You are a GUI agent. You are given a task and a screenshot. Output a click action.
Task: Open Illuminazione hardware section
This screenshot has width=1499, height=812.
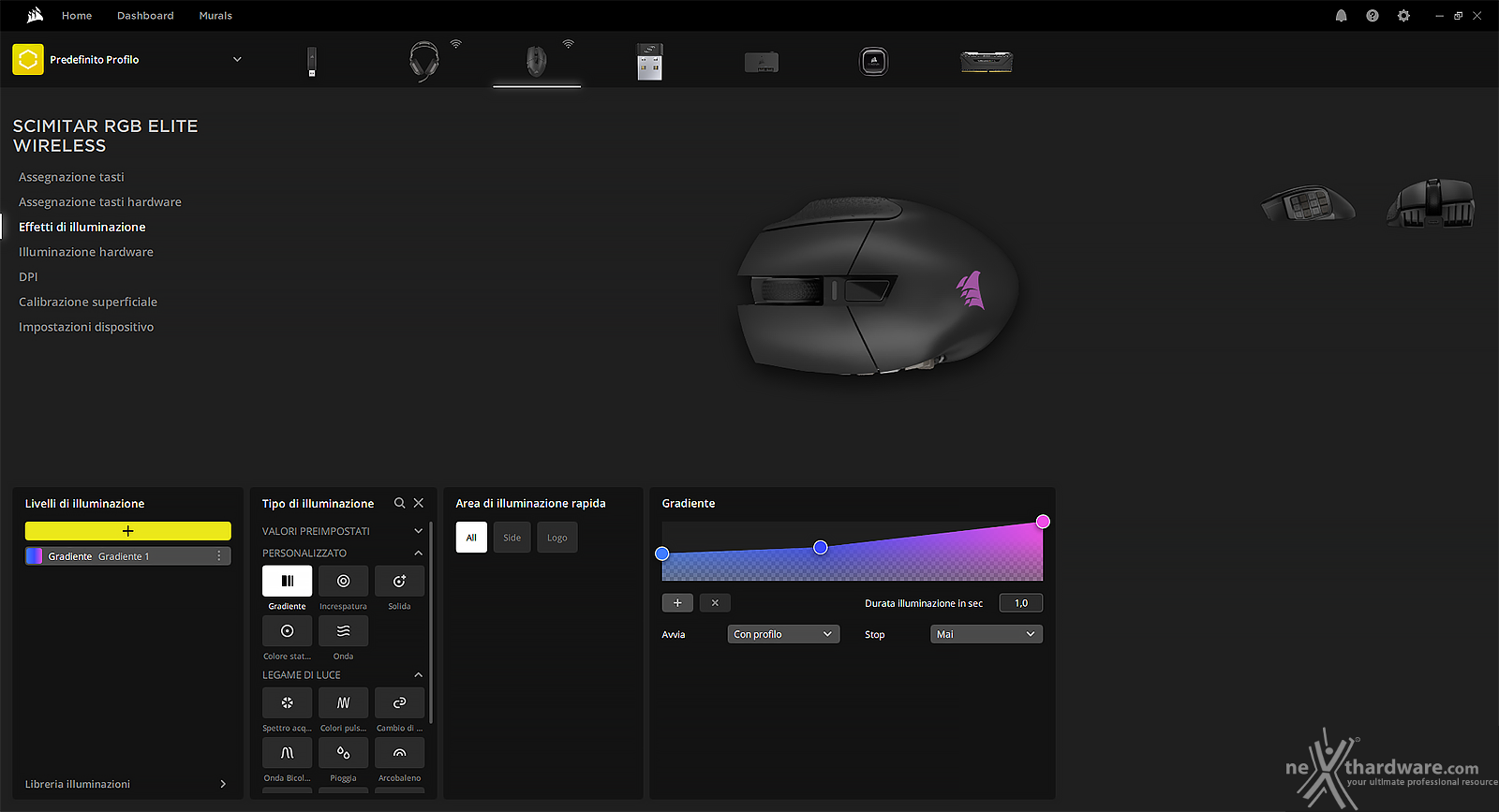pos(86,252)
